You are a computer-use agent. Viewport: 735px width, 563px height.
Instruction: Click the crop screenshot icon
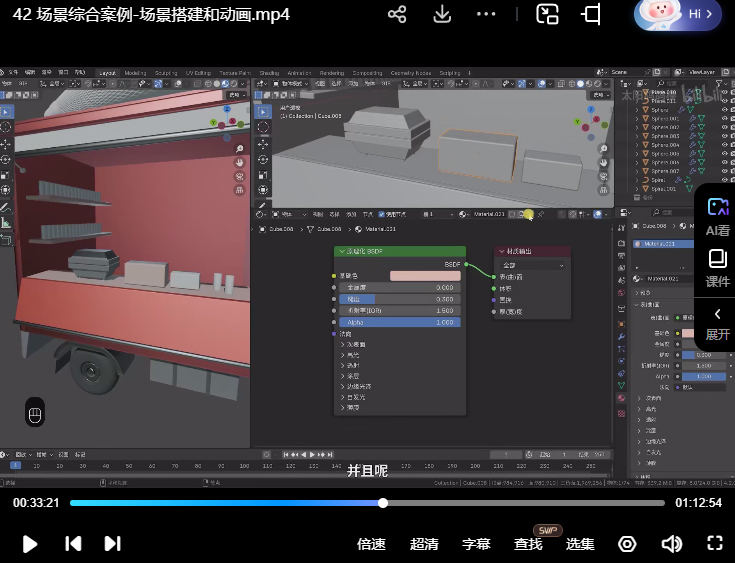(x=592, y=14)
